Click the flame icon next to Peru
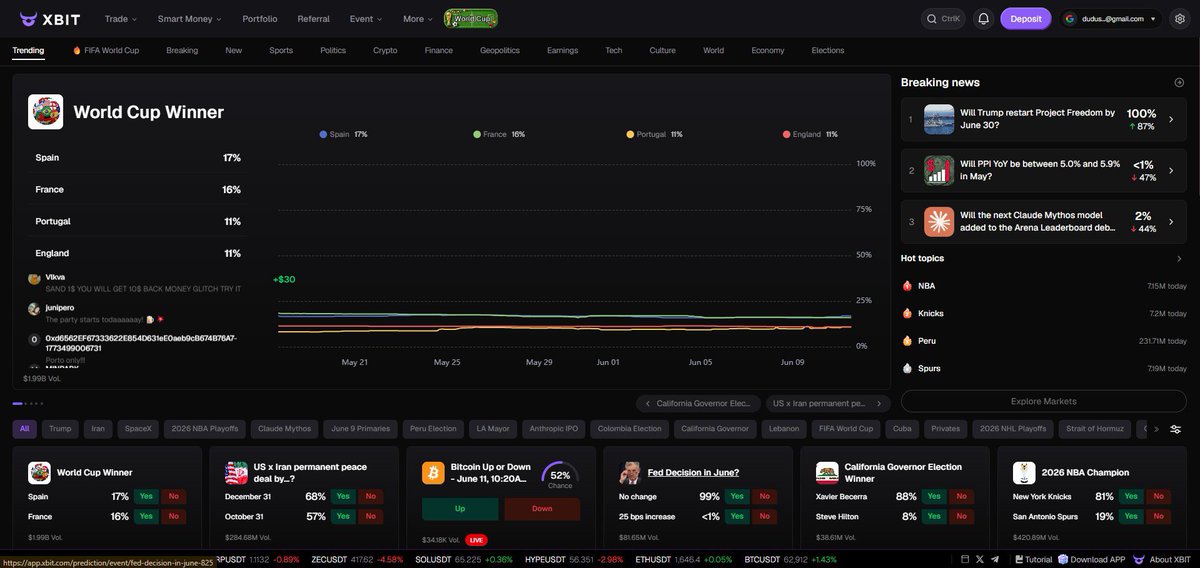1200x568 pixels. pos(907,341)
